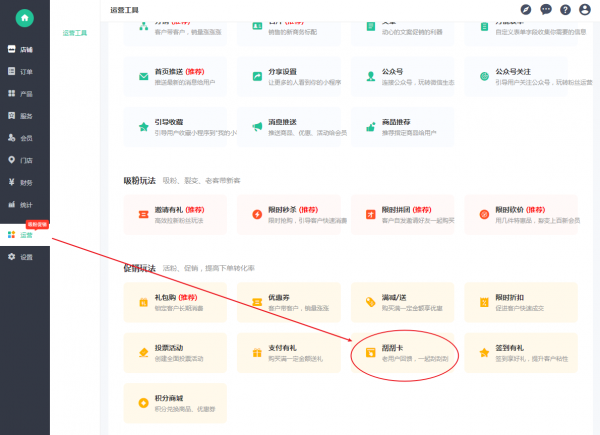Select 统计 in the sidebar

pyautogui.click(x=25, y=205)
